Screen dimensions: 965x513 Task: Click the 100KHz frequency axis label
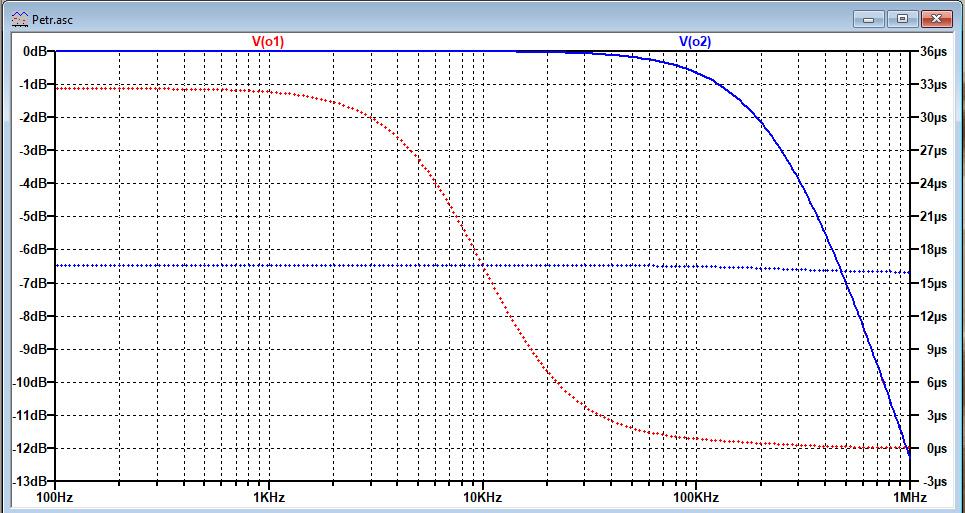point(695,496)
